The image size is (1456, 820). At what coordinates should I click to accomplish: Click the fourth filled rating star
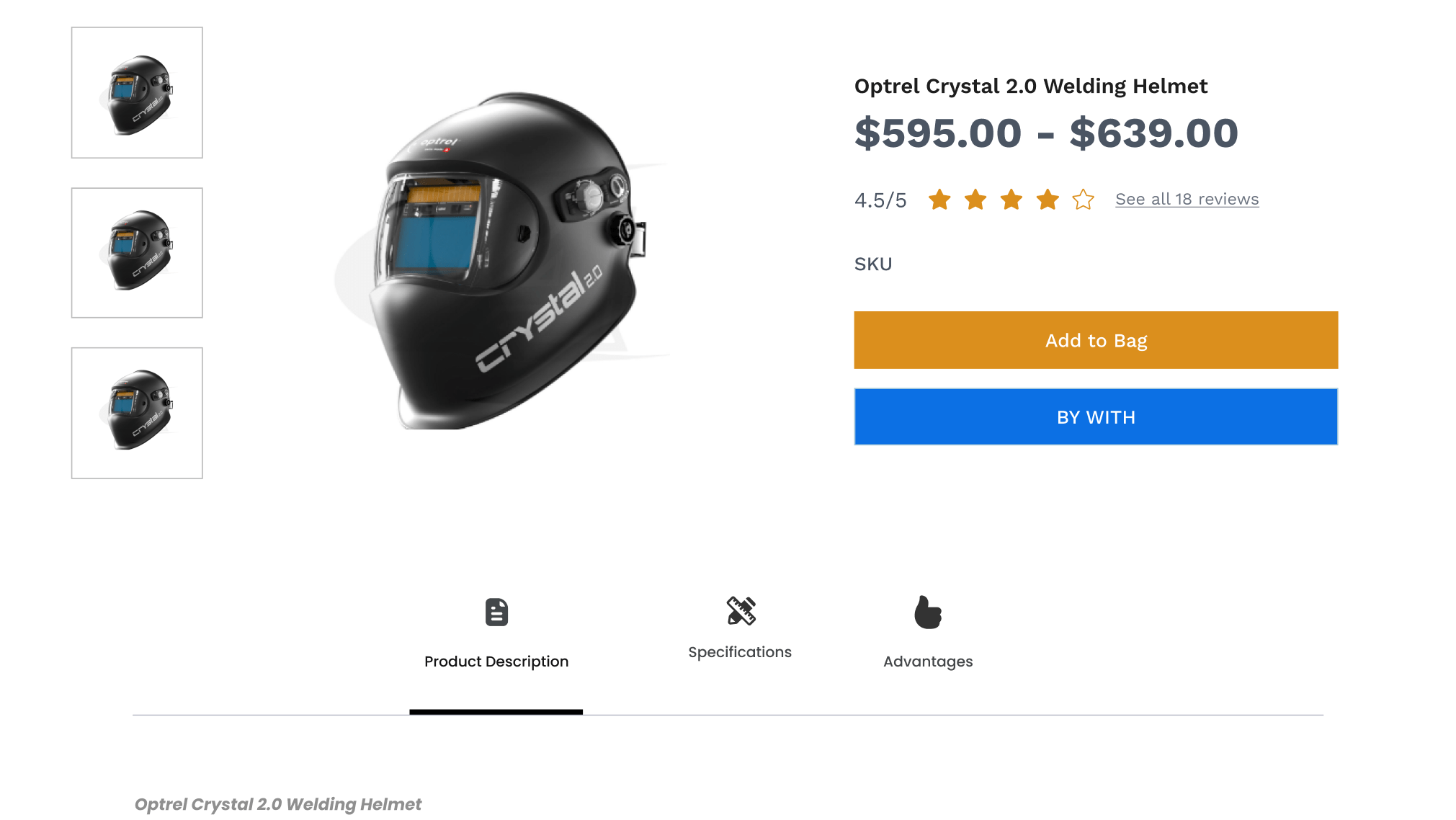click(1048, 200)
